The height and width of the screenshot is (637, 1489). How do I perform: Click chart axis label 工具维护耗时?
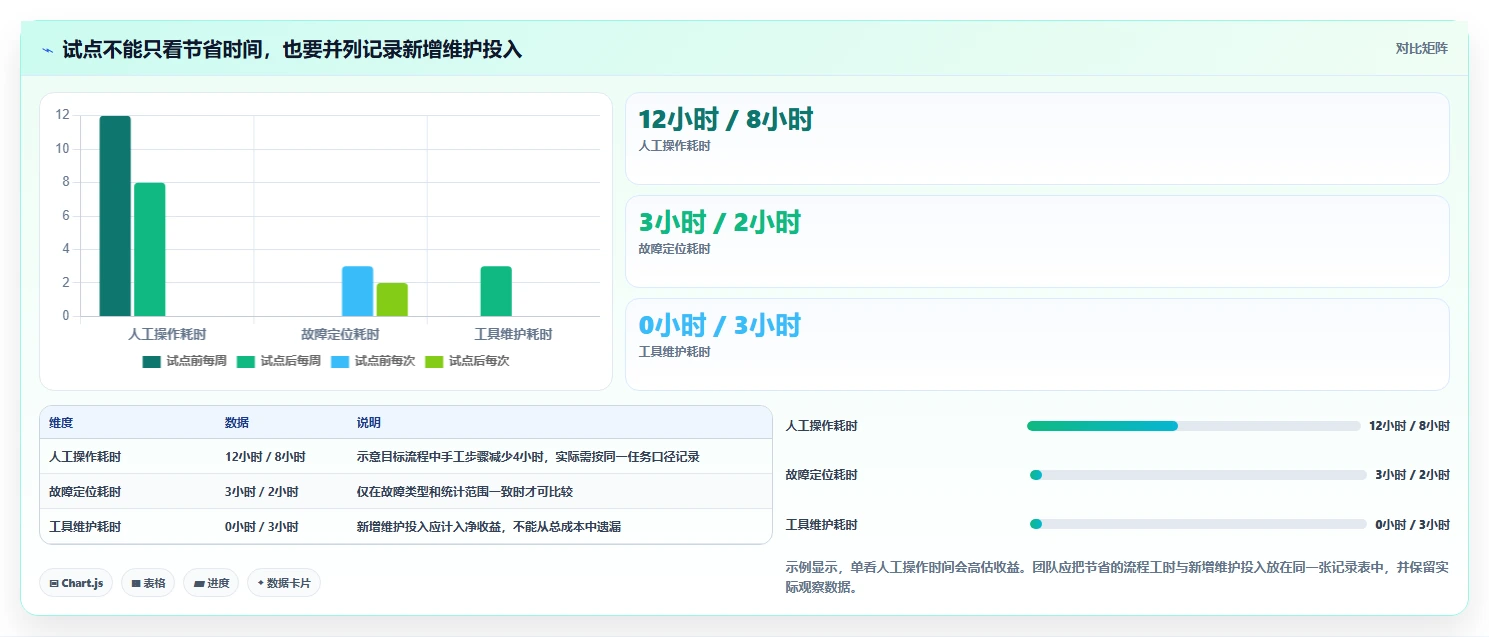[513, 334]
